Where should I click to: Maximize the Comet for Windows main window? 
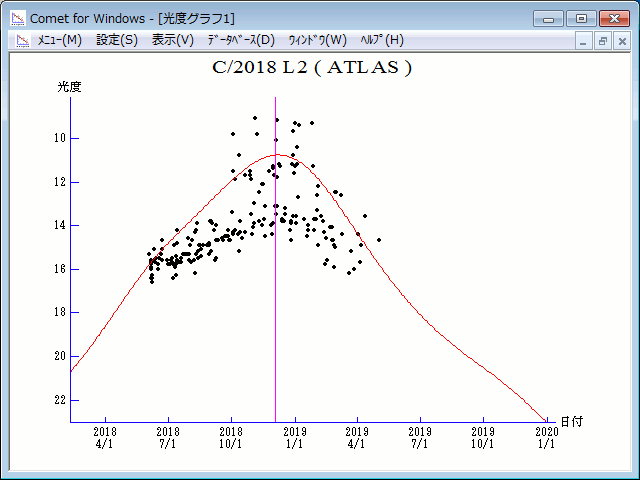pyautogui.click(x=580, y=17)
